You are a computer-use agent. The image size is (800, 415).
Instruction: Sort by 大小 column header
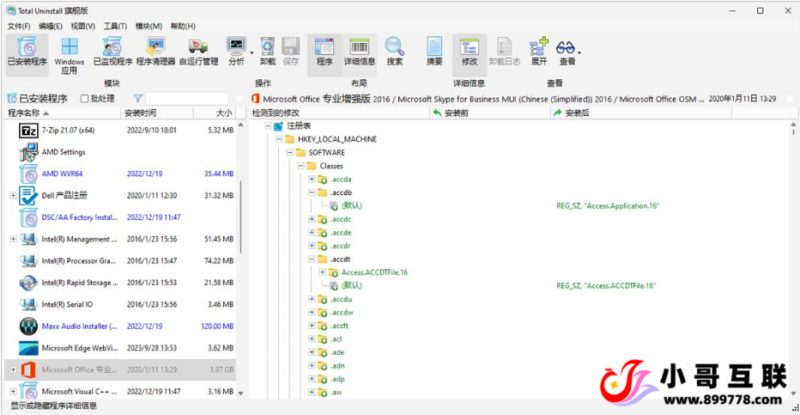[215, 113]
